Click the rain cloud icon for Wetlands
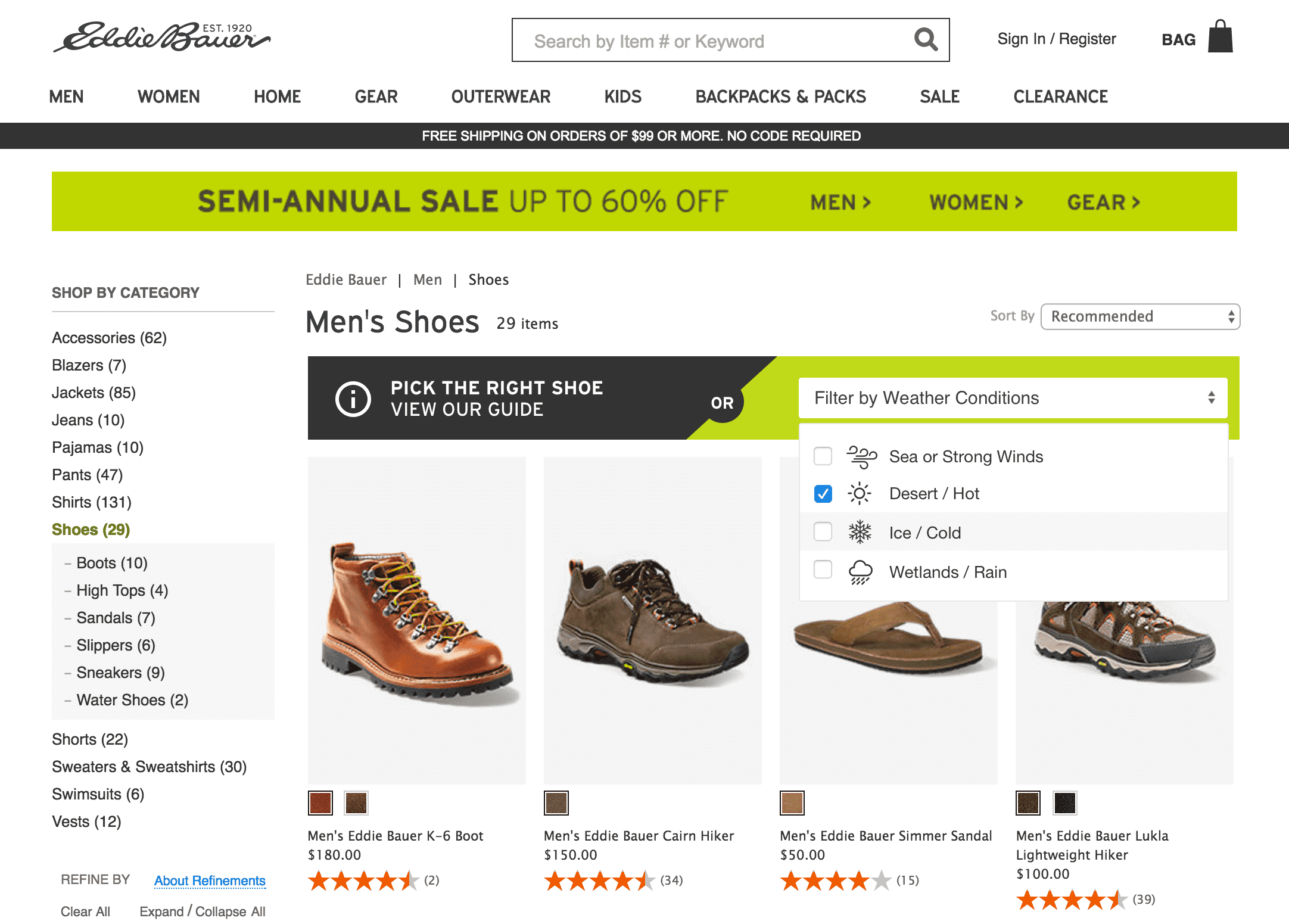Screen dimensions: 1289x924 (x=860, y=572)
